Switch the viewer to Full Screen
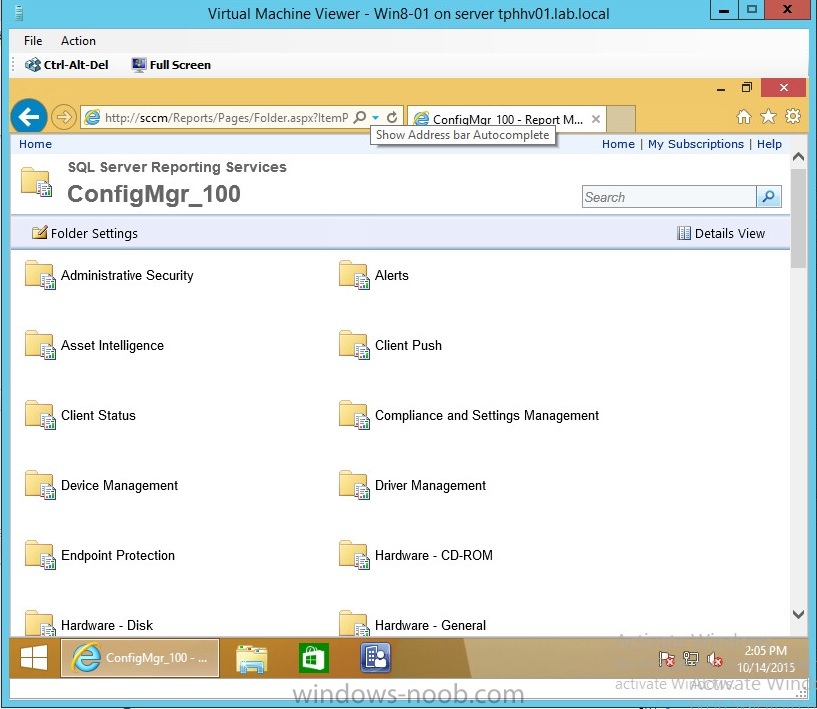Image resolution: width=817 pixels, height=709 pixels. (x=171, y=65)
